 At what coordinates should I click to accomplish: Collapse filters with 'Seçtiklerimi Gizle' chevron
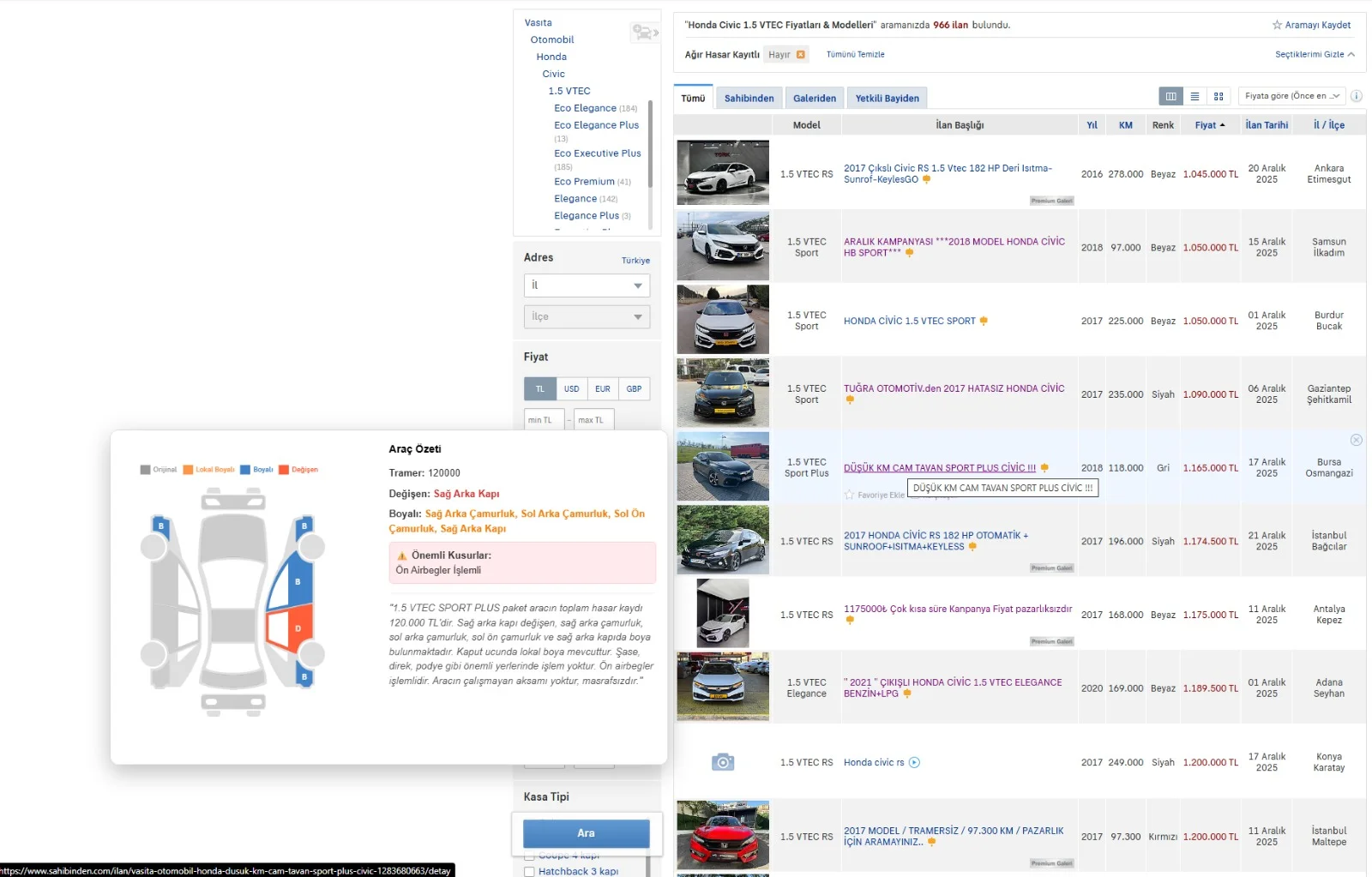click(x=1351, y=54)
